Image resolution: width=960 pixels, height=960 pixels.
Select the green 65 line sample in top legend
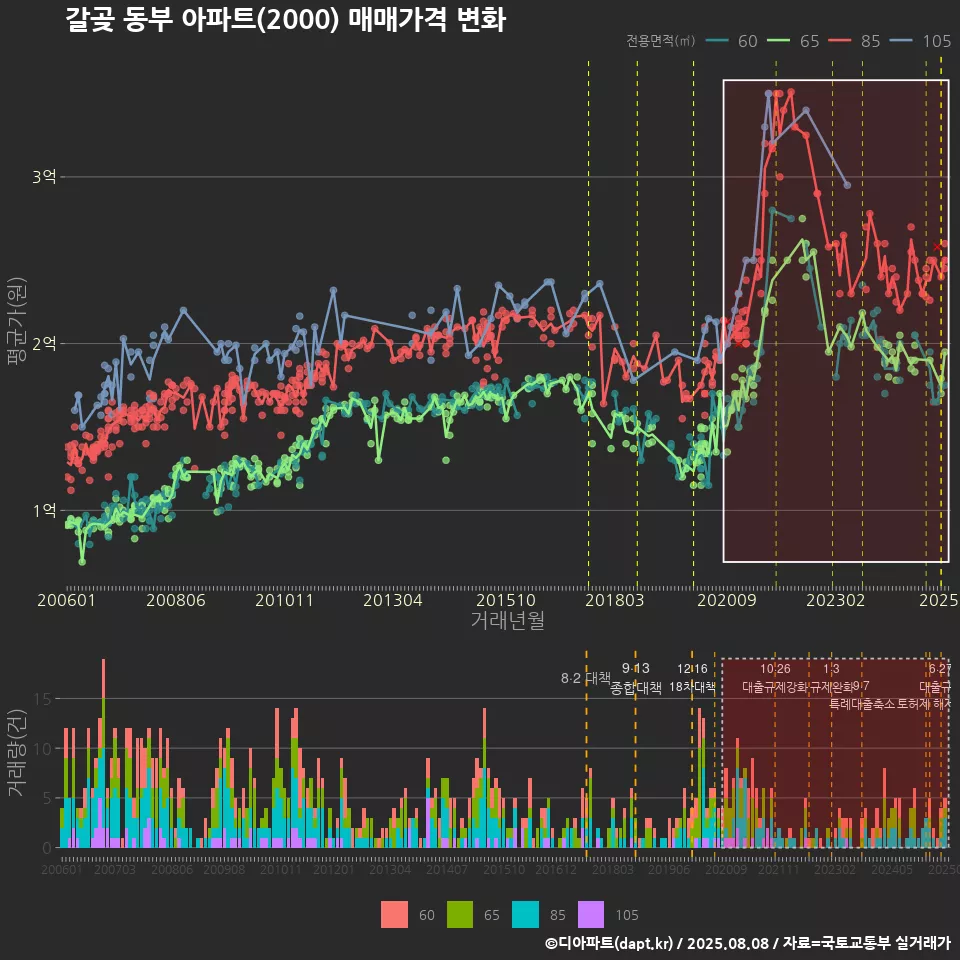[779, 41]
